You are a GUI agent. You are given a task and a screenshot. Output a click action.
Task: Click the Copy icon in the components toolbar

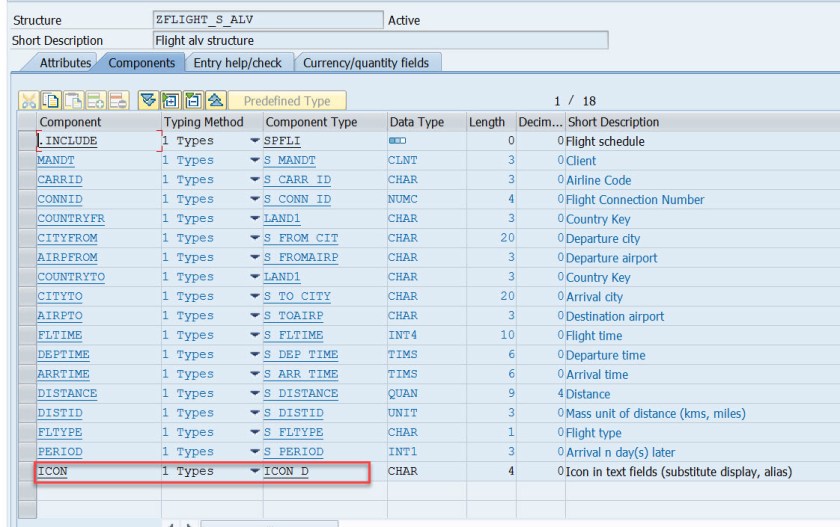(x=51, y=101)
